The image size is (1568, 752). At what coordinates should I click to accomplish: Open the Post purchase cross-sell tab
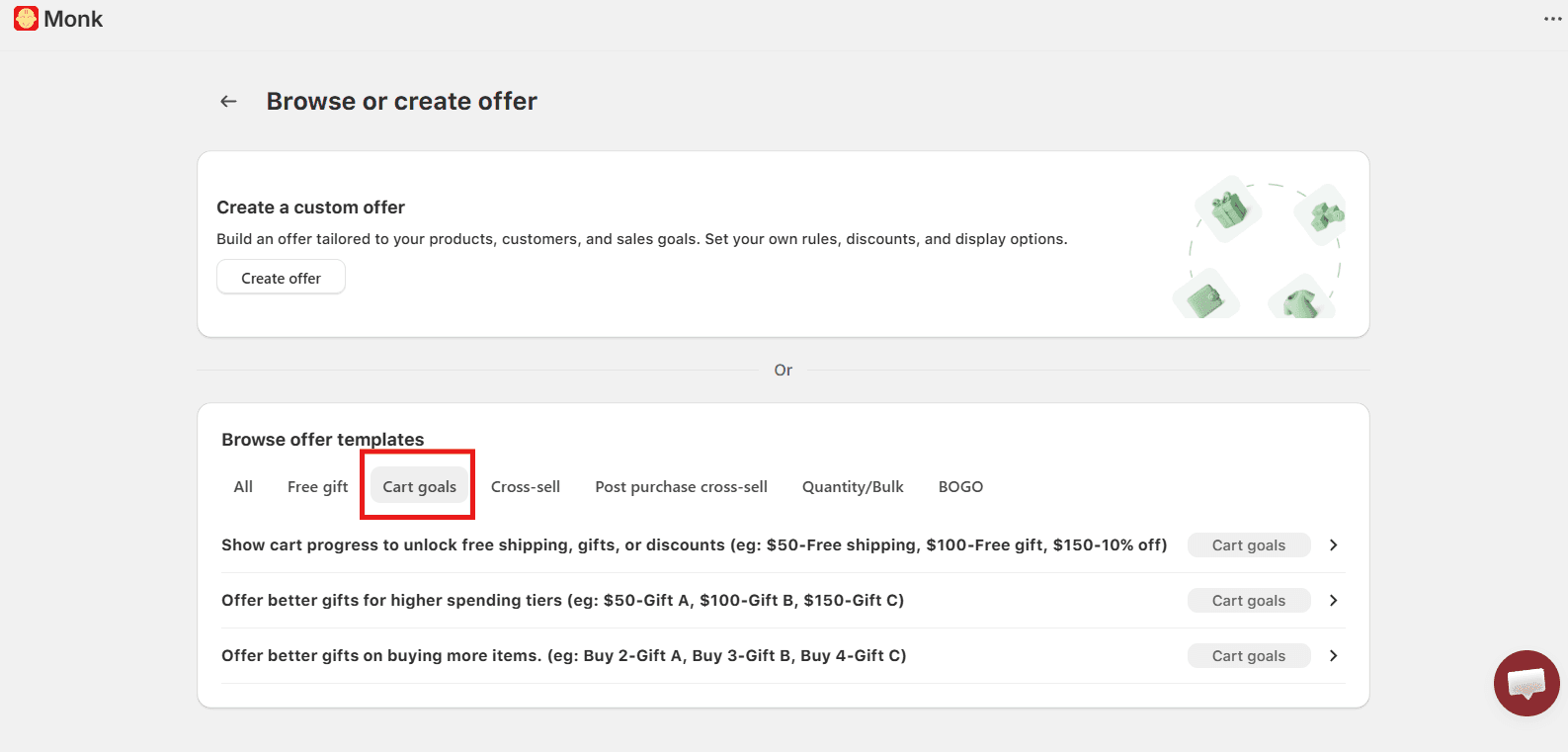pyautogui.click(x=681, y=486)
